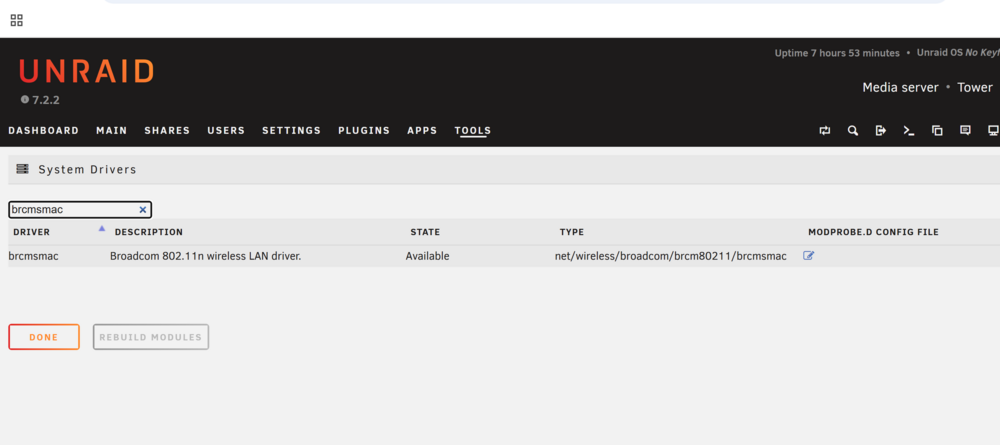
Task: Open the search magnifier icon
Action: click(853, 131)
